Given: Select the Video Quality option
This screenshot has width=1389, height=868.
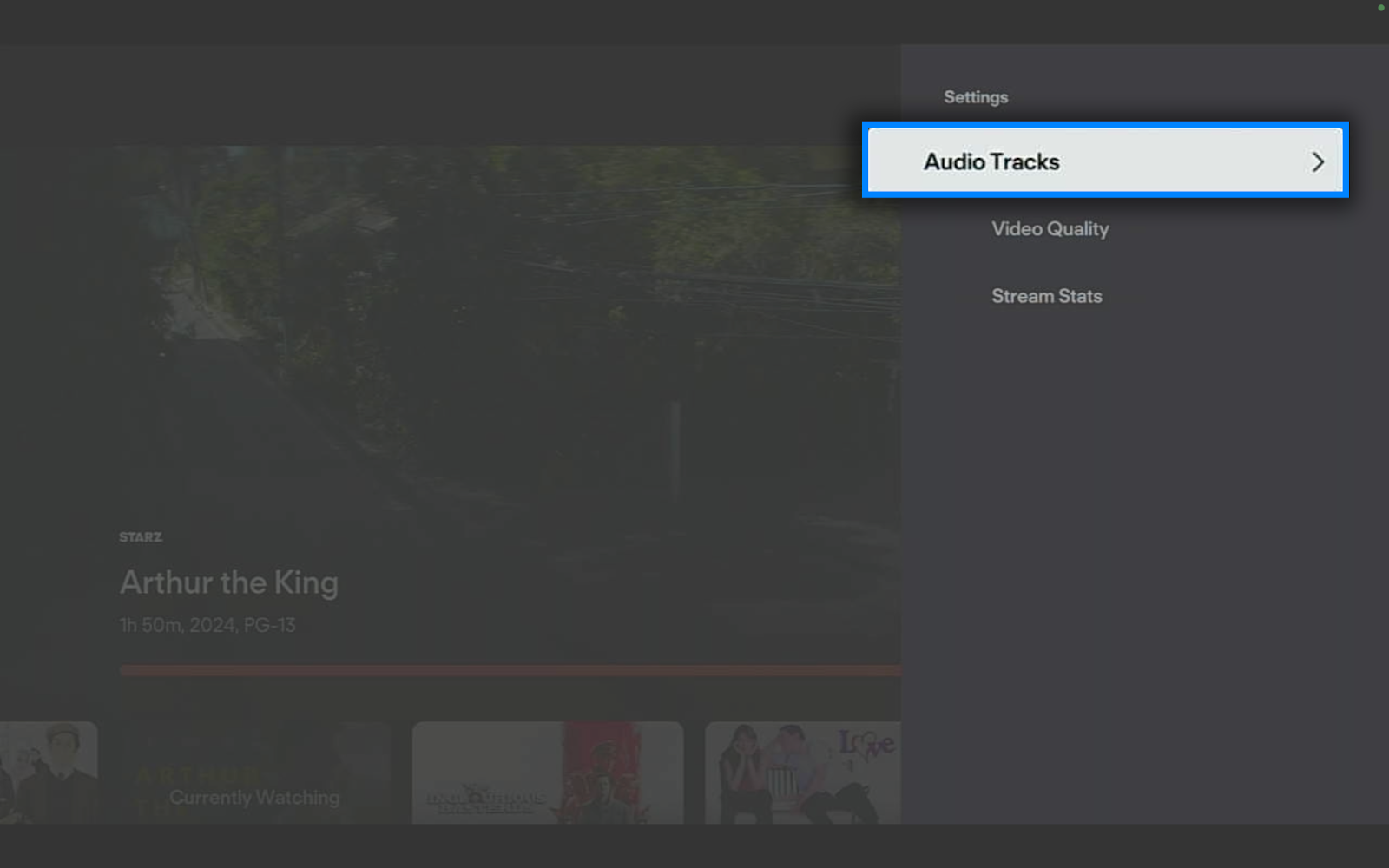Looking at the screenshot, I should click(1050, 229).
